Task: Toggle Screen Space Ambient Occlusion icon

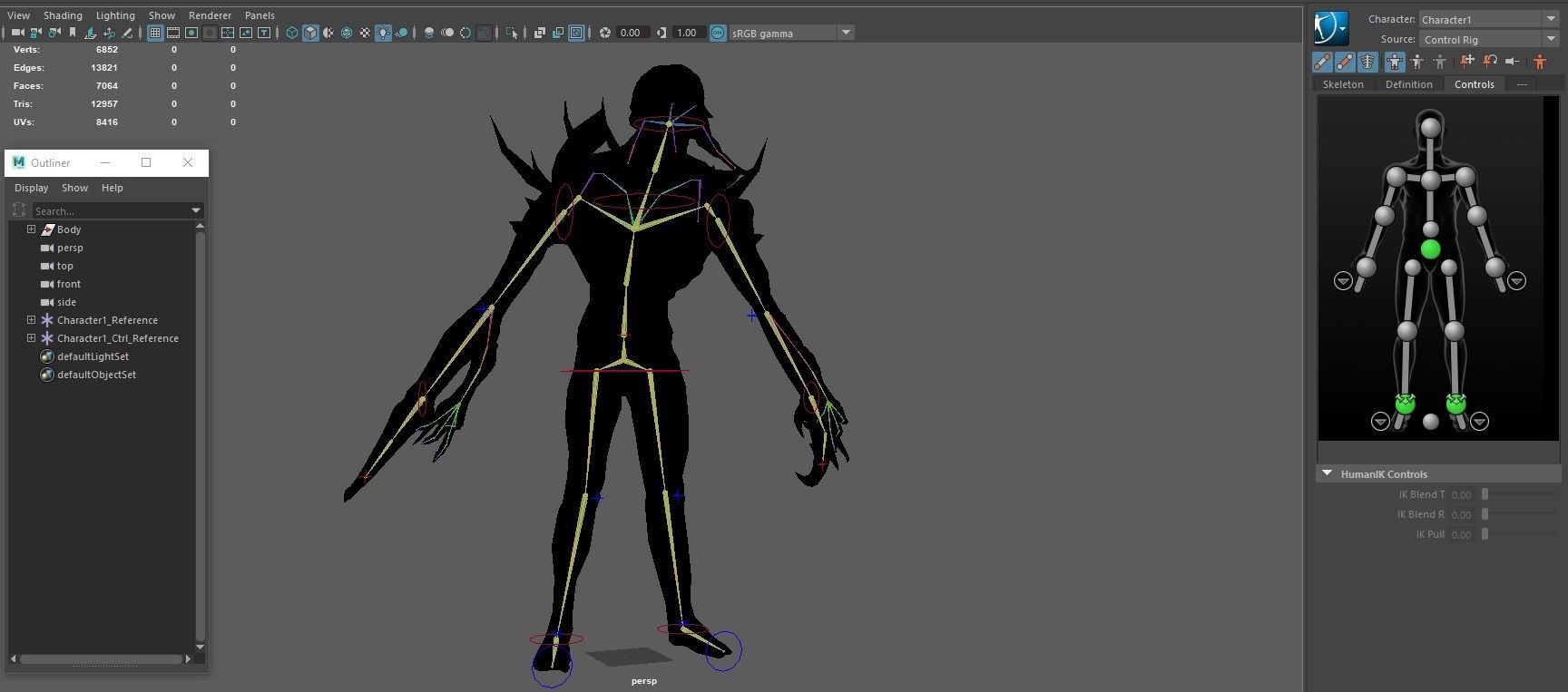Action: (429, 33)
